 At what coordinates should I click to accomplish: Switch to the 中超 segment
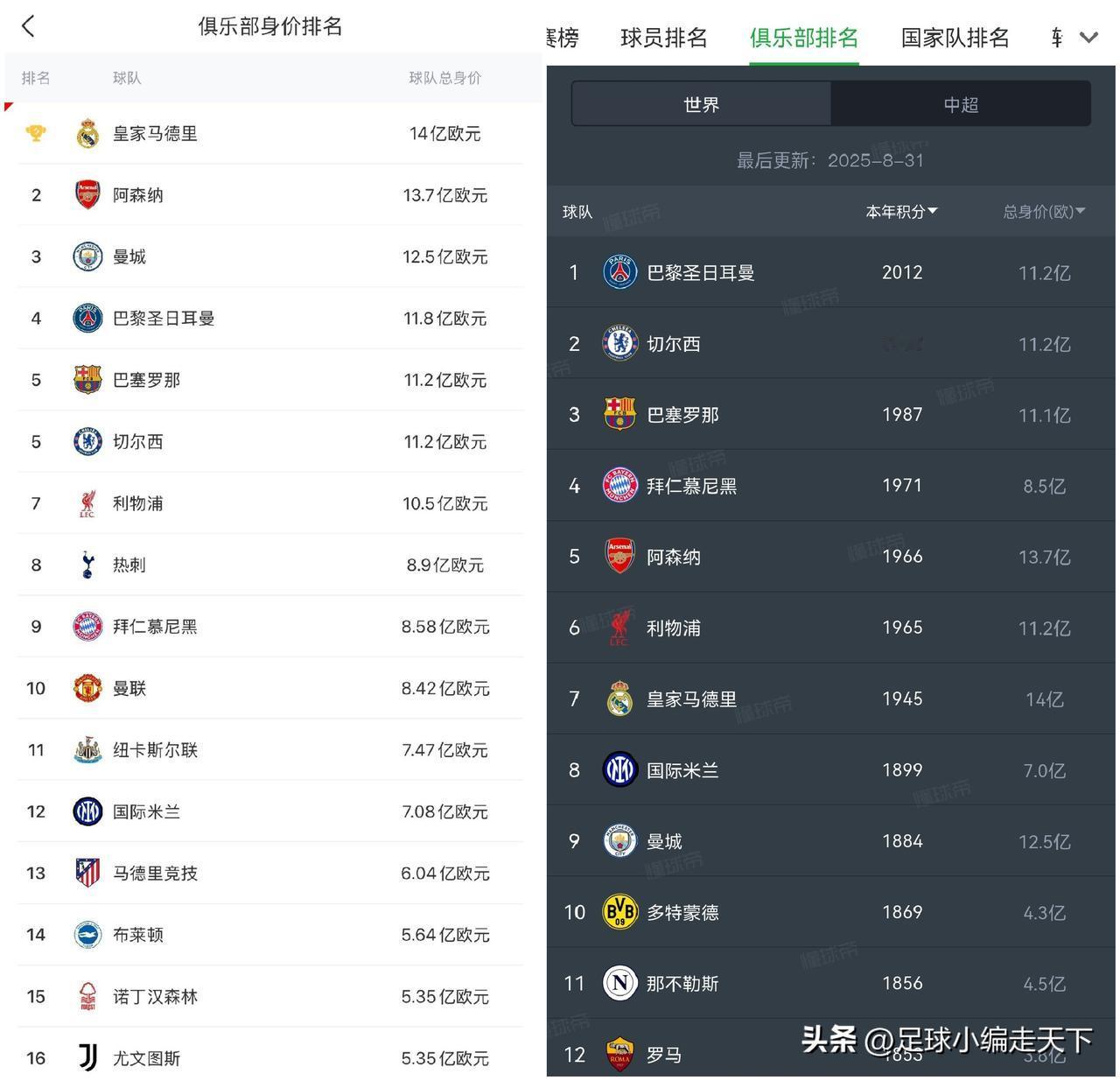point(961,104)
